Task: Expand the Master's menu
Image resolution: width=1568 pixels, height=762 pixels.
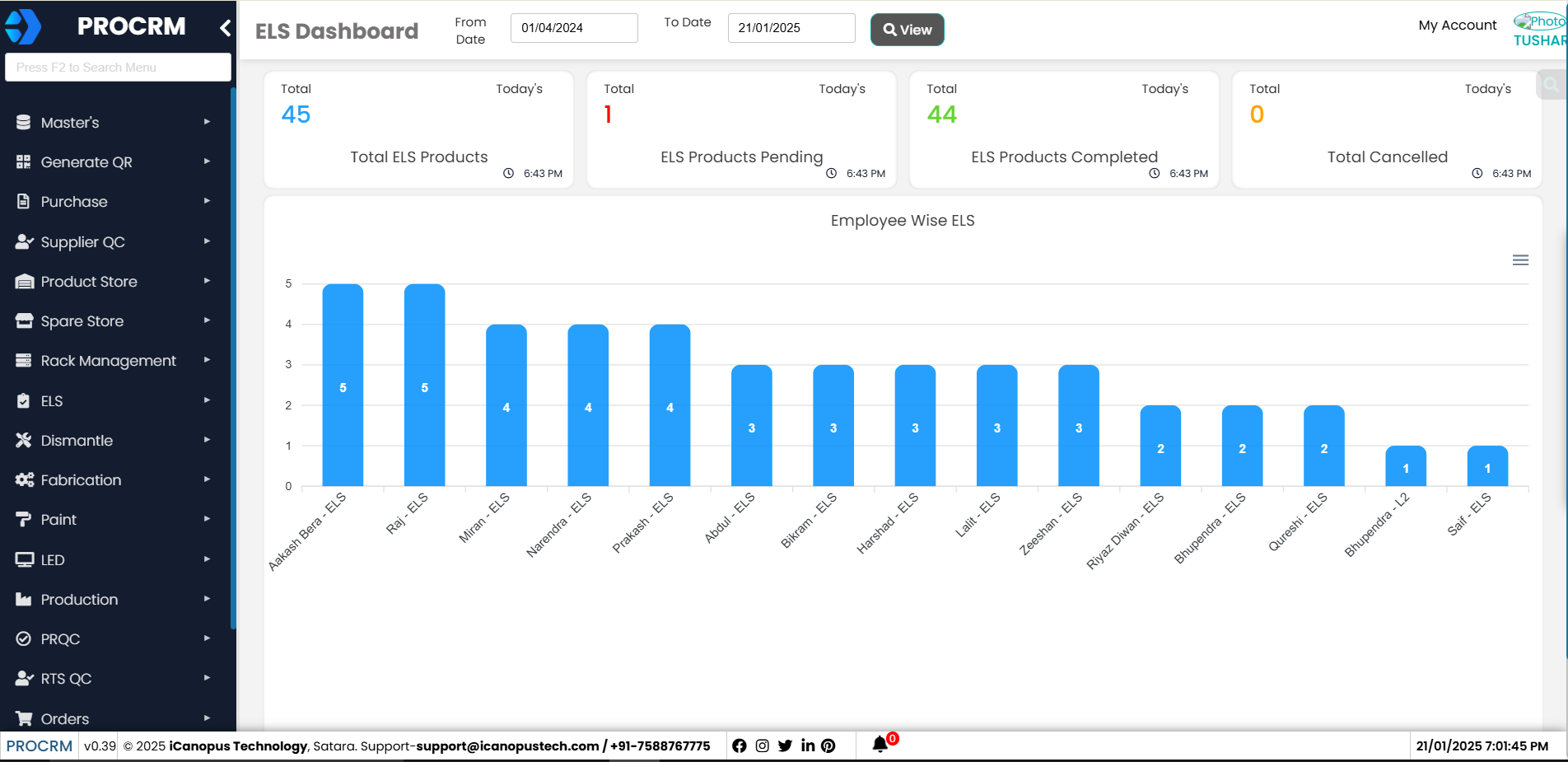Action: [x=70, y=123]
